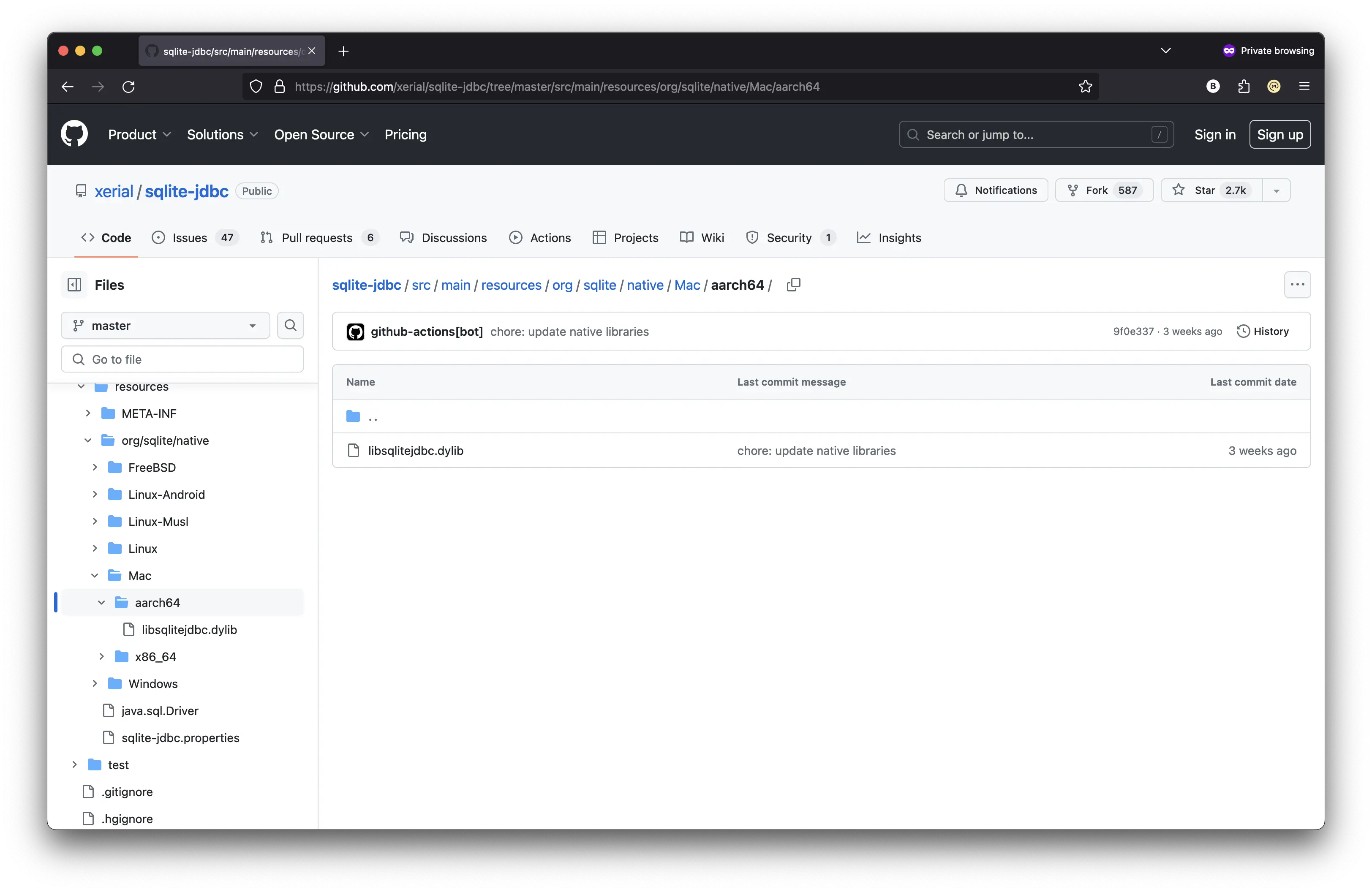Expand the Solutions menu
Viewport: 1372px width, 892px height.
point(223,134)
